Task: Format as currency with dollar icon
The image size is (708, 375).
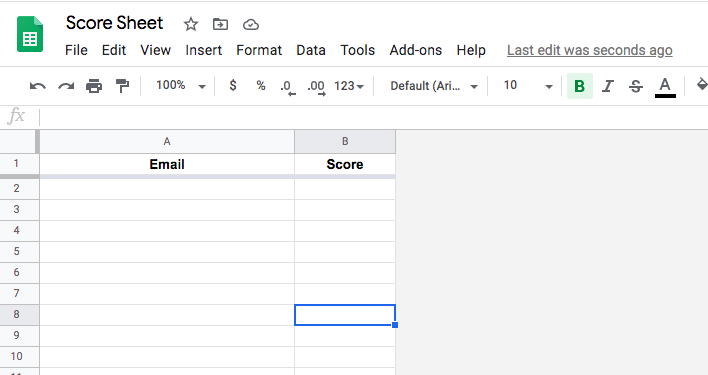Action: [x=233, y=85]
